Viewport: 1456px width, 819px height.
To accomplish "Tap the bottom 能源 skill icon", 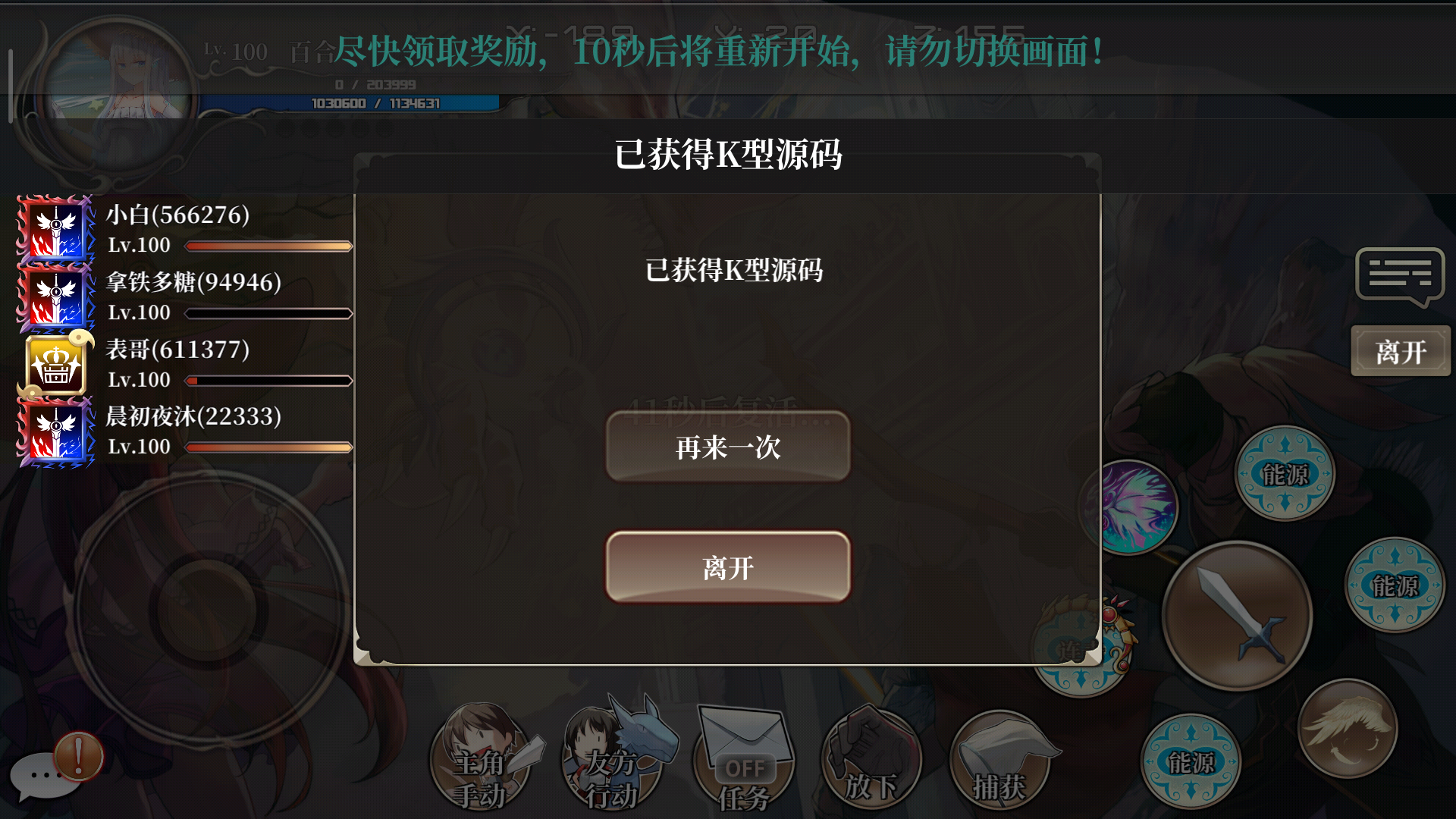I will coord(1191,761).
